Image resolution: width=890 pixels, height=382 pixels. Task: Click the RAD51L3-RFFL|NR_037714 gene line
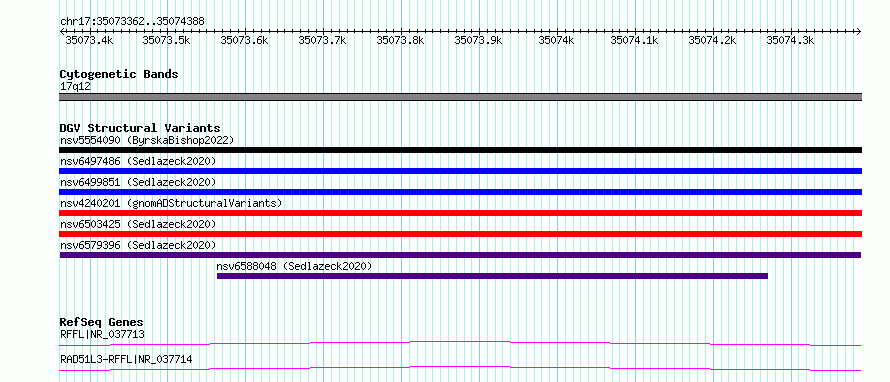pos(460,368)
